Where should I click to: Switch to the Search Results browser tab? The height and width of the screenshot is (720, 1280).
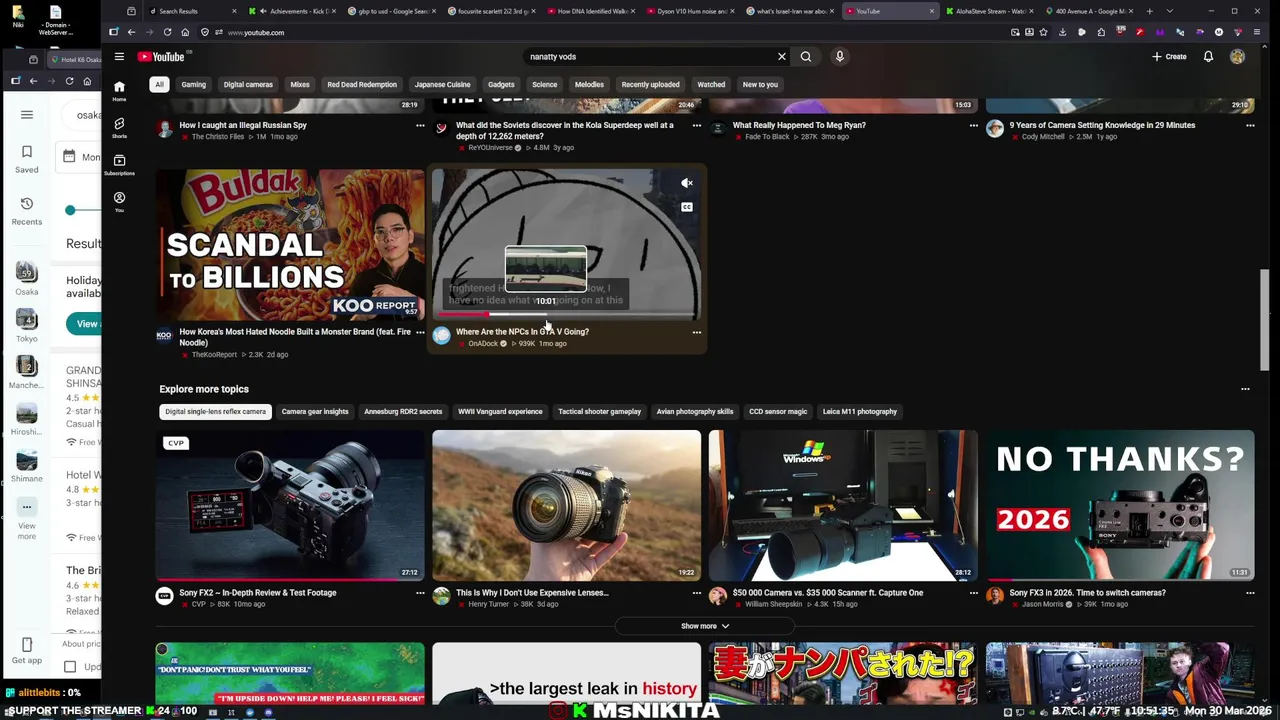tap(190, 11)
